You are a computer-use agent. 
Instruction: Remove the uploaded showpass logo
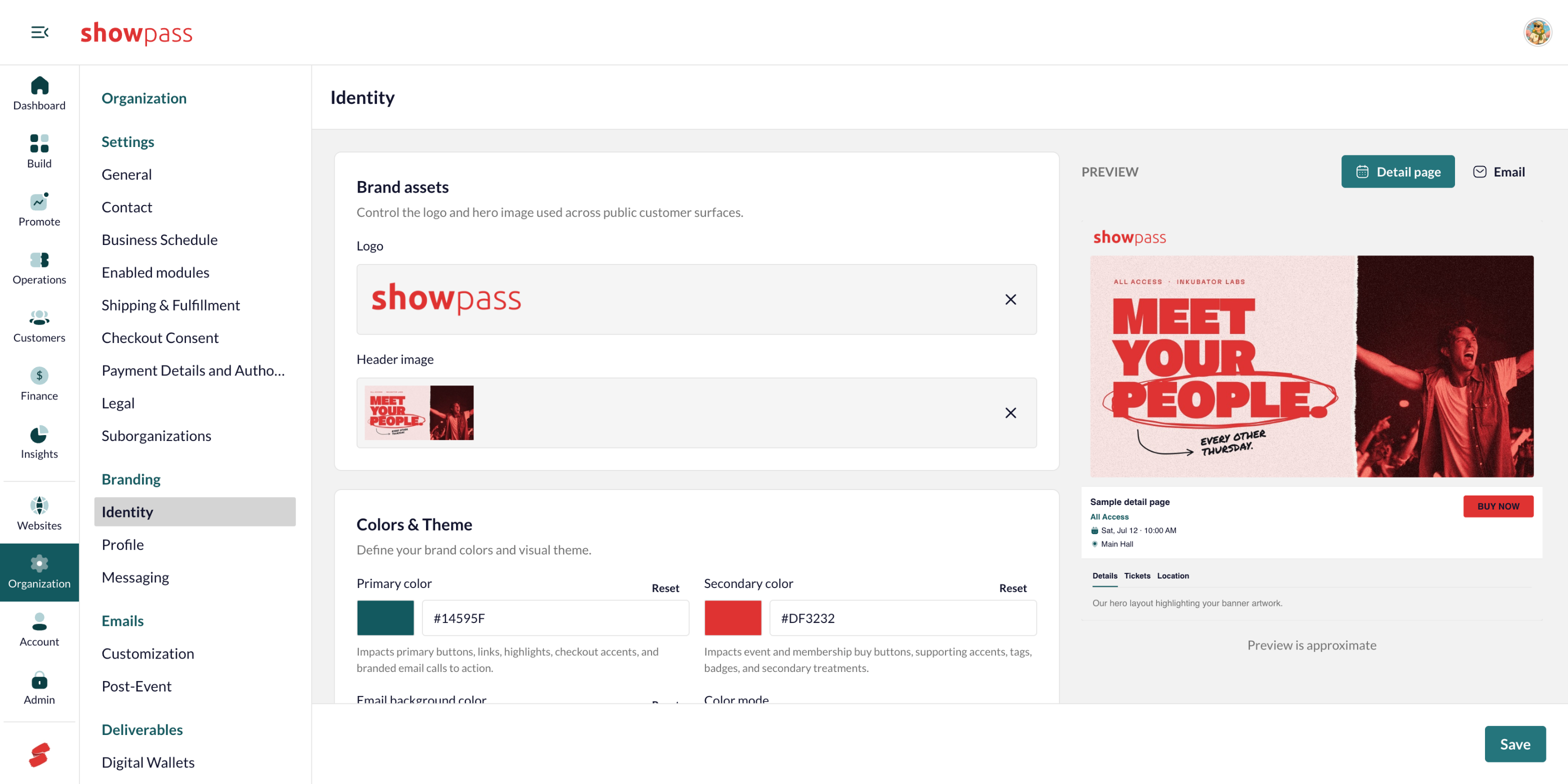(x=1010, y=299)
